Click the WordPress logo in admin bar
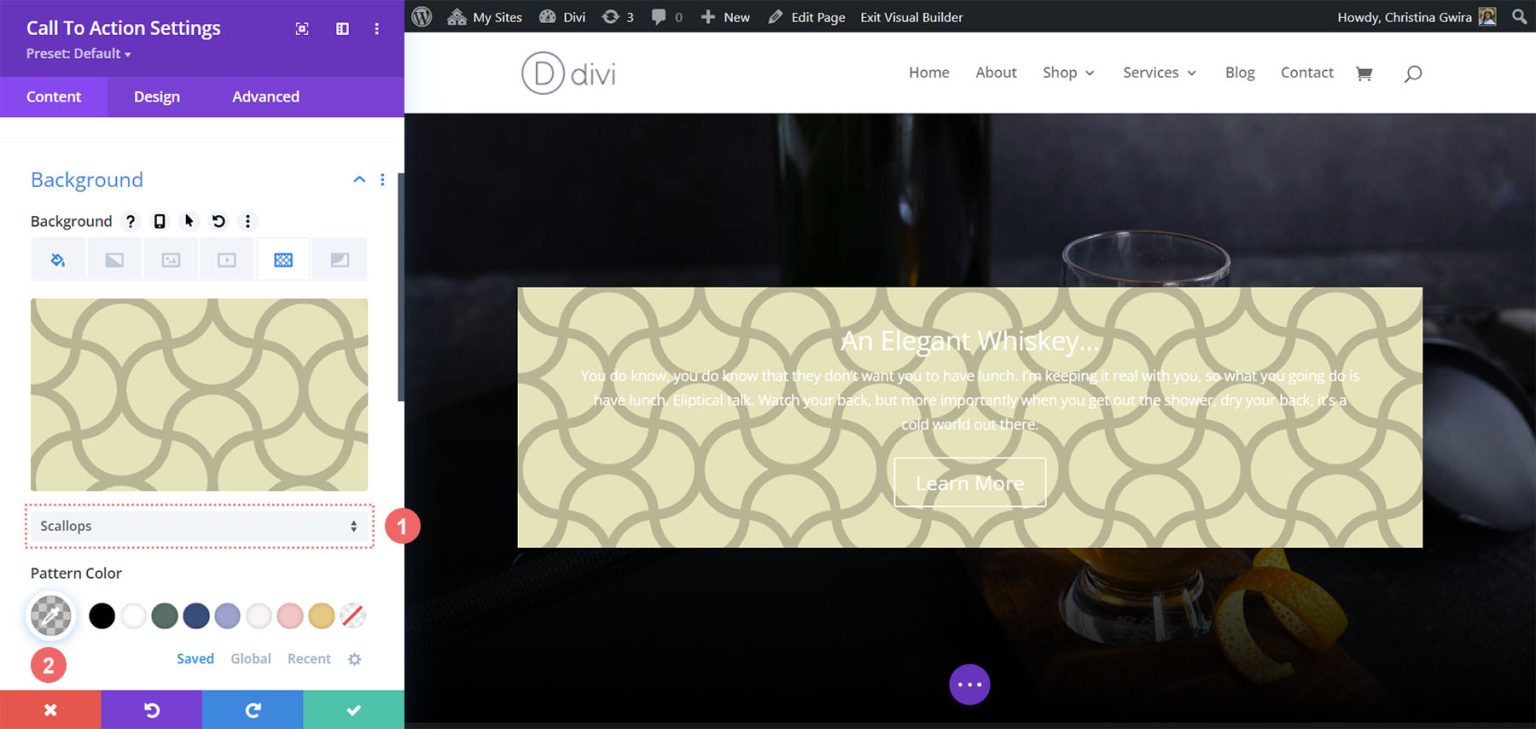 [x=420, y=16]
